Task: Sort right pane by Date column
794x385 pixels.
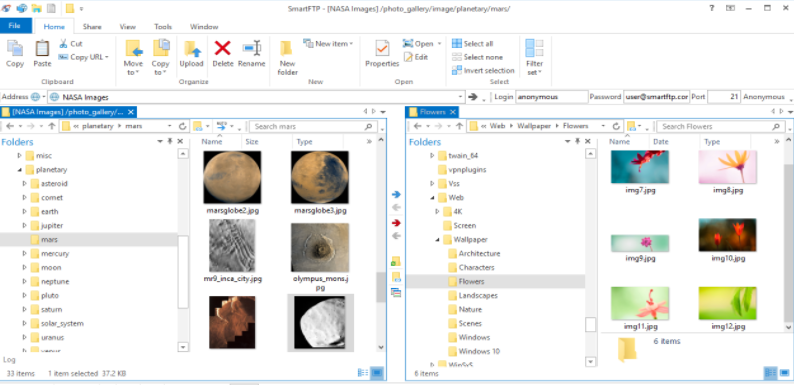Action: pyautogui.click(x=660, y=142)
